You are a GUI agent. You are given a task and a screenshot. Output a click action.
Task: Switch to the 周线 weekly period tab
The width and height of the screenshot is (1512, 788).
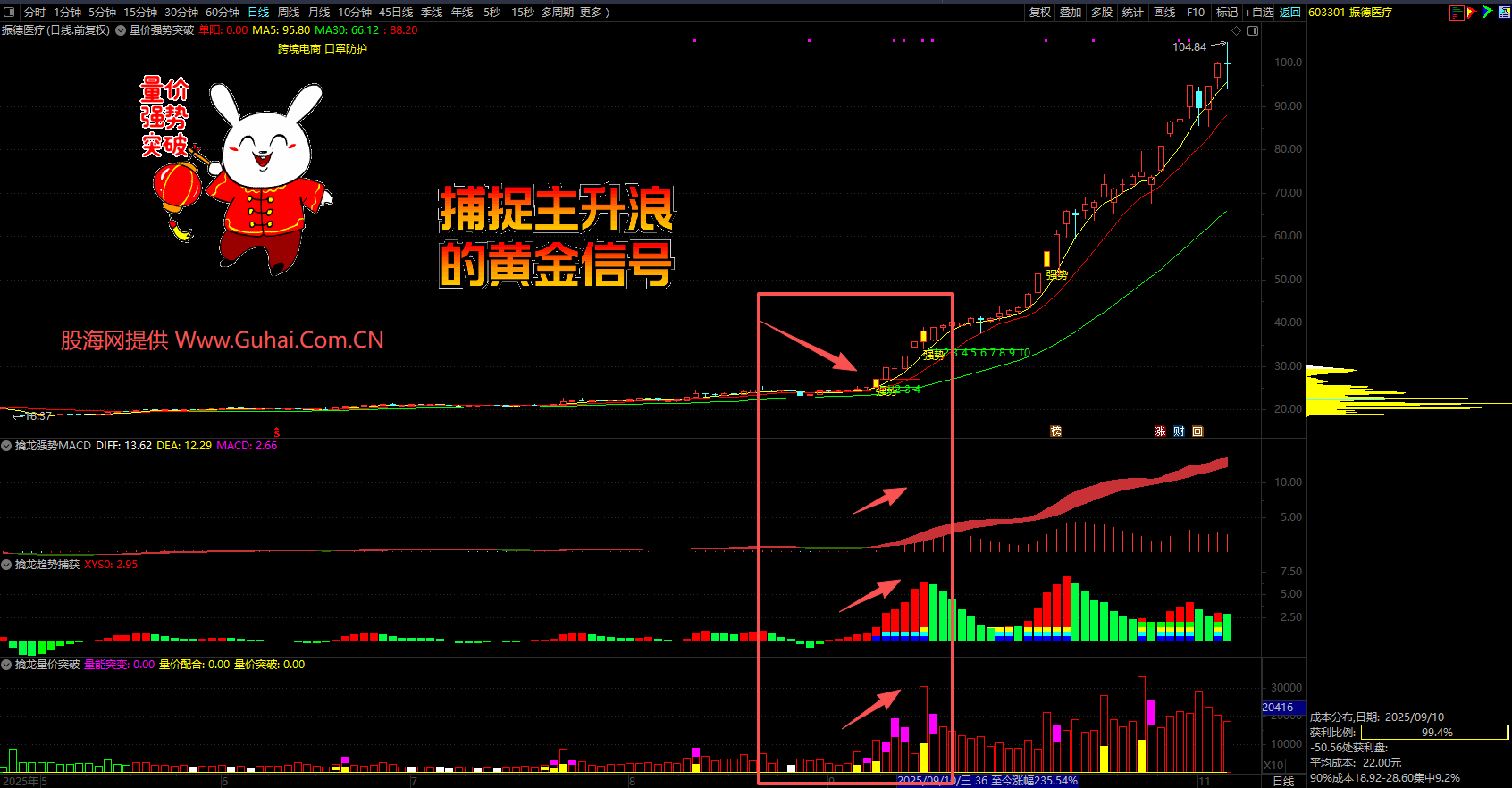pos(289,13)
